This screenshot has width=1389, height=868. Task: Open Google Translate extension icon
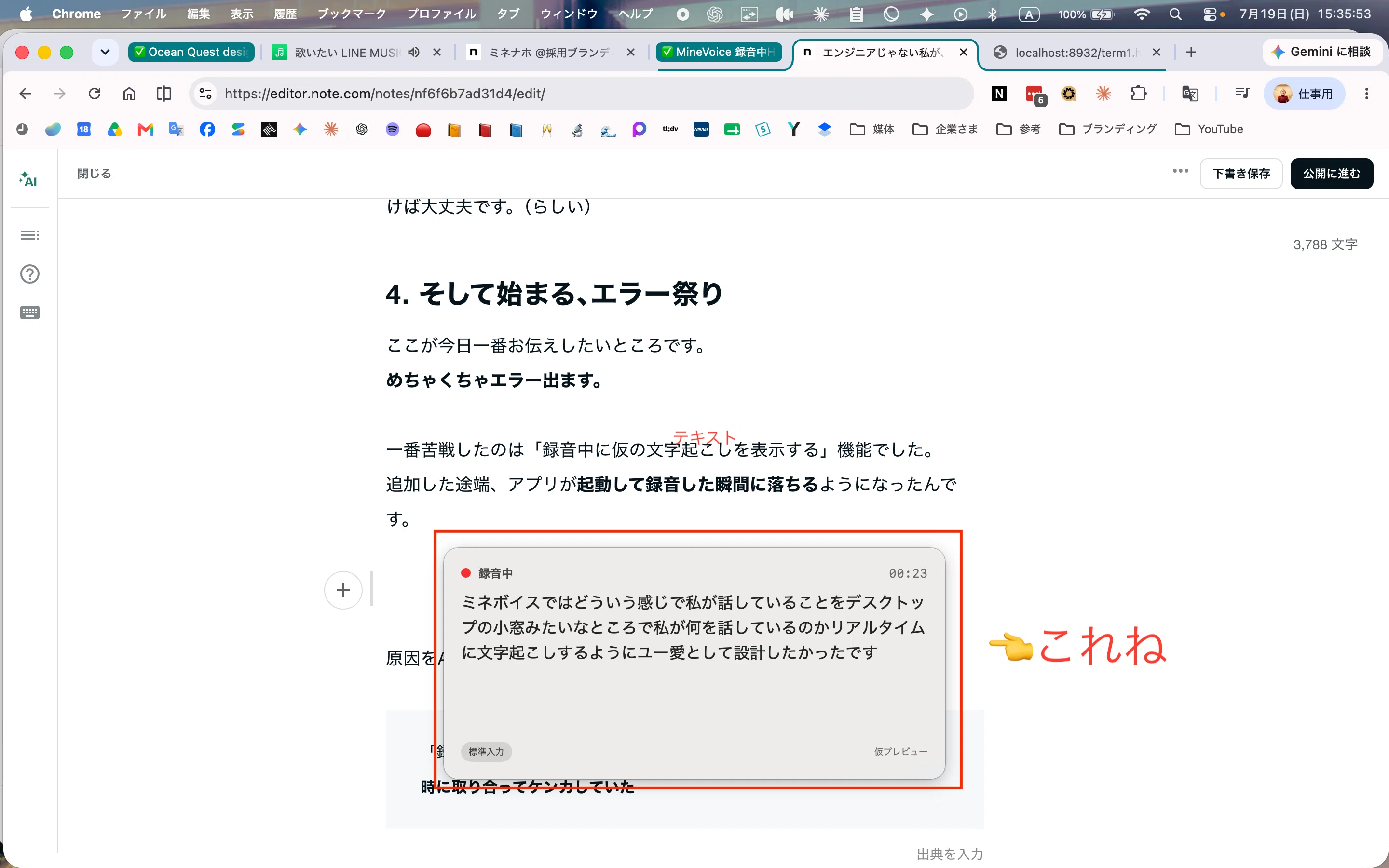1190,94
